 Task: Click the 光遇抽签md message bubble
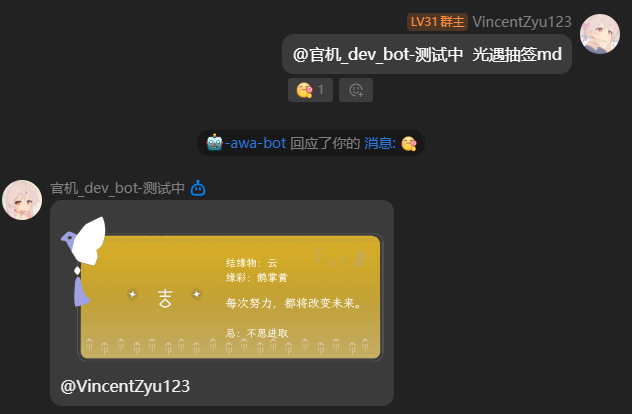tap(427, 54)
